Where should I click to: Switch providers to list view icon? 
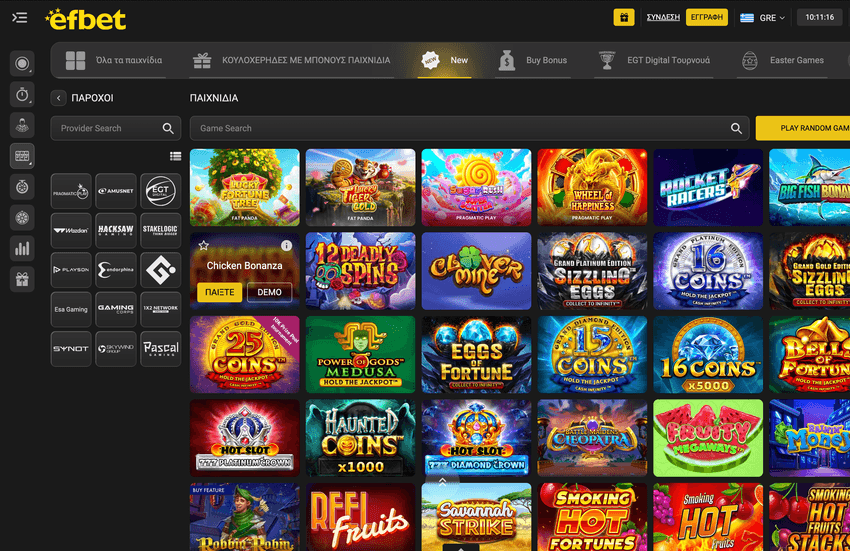pos(175,156)
